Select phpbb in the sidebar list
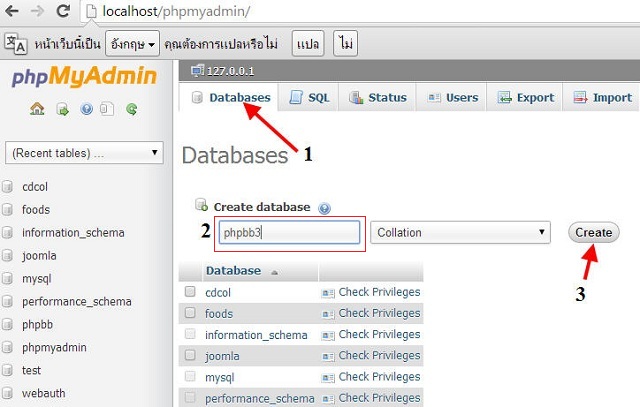The height and width of the screenshot is (407, 640). (x=38, y=325)
